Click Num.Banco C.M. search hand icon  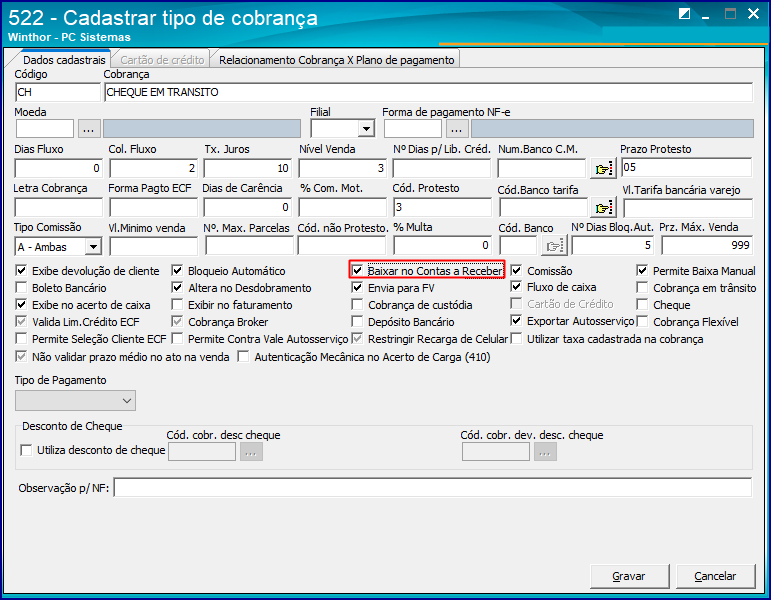click(603, 168)
